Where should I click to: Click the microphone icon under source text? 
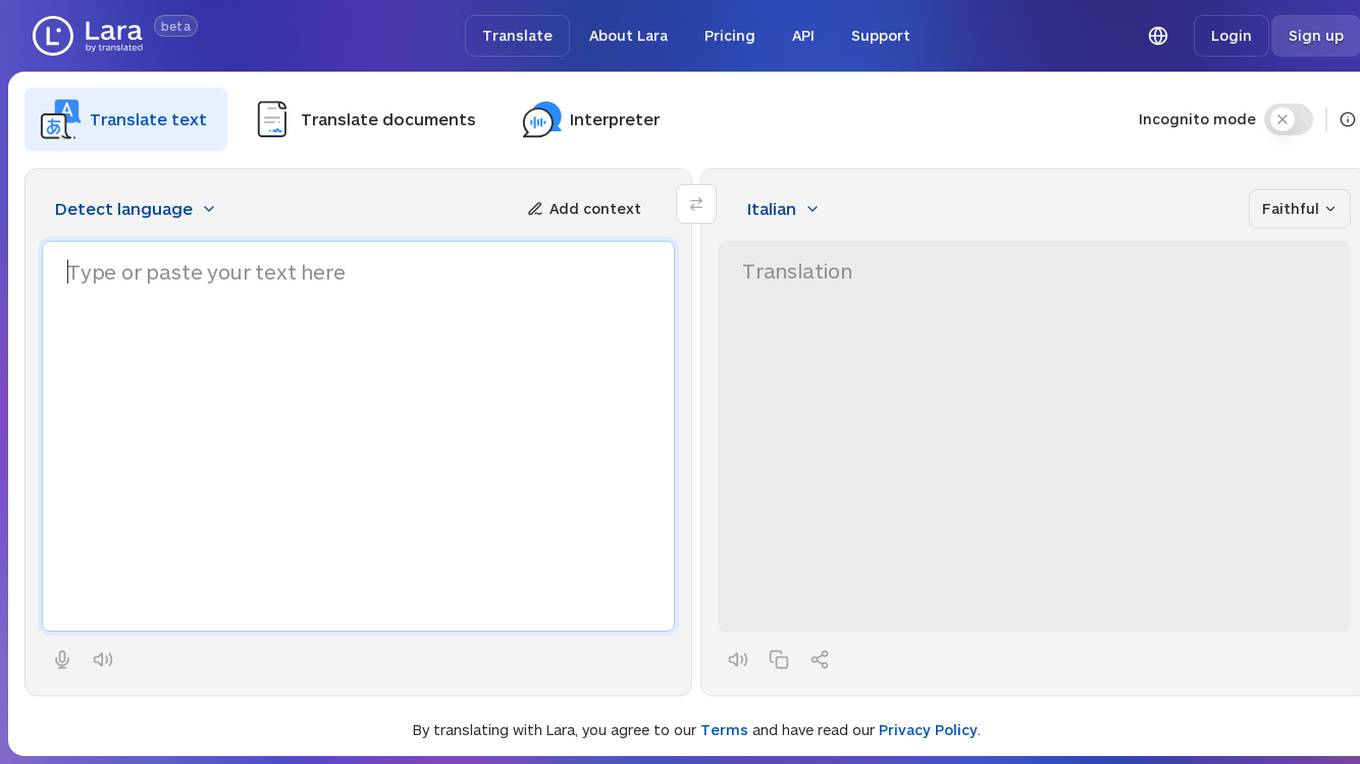[62, 659]
